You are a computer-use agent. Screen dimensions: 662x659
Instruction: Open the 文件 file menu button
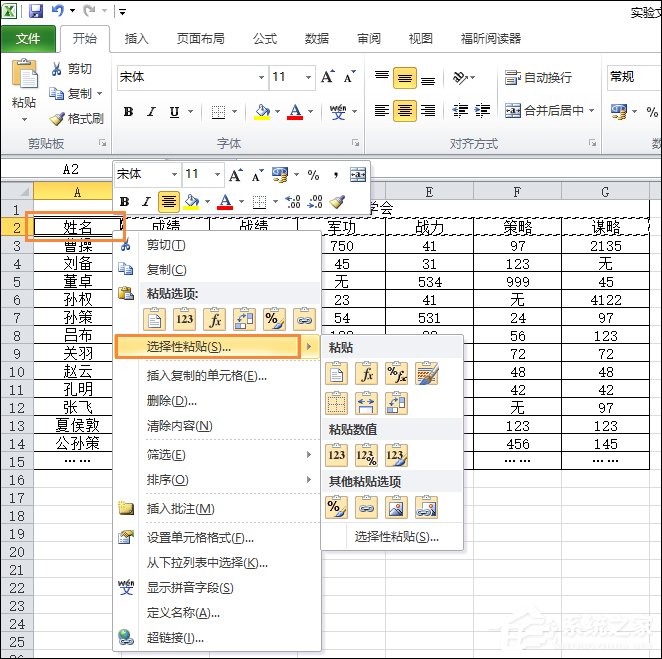[28, 39]
